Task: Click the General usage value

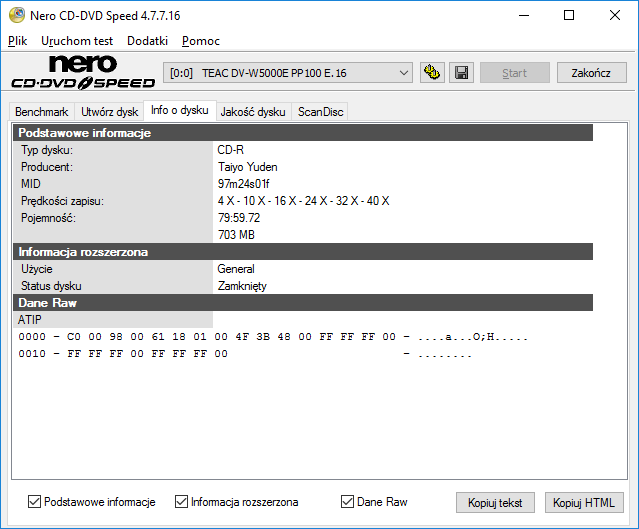Action: pyautogui.click(x=236, y=269)
